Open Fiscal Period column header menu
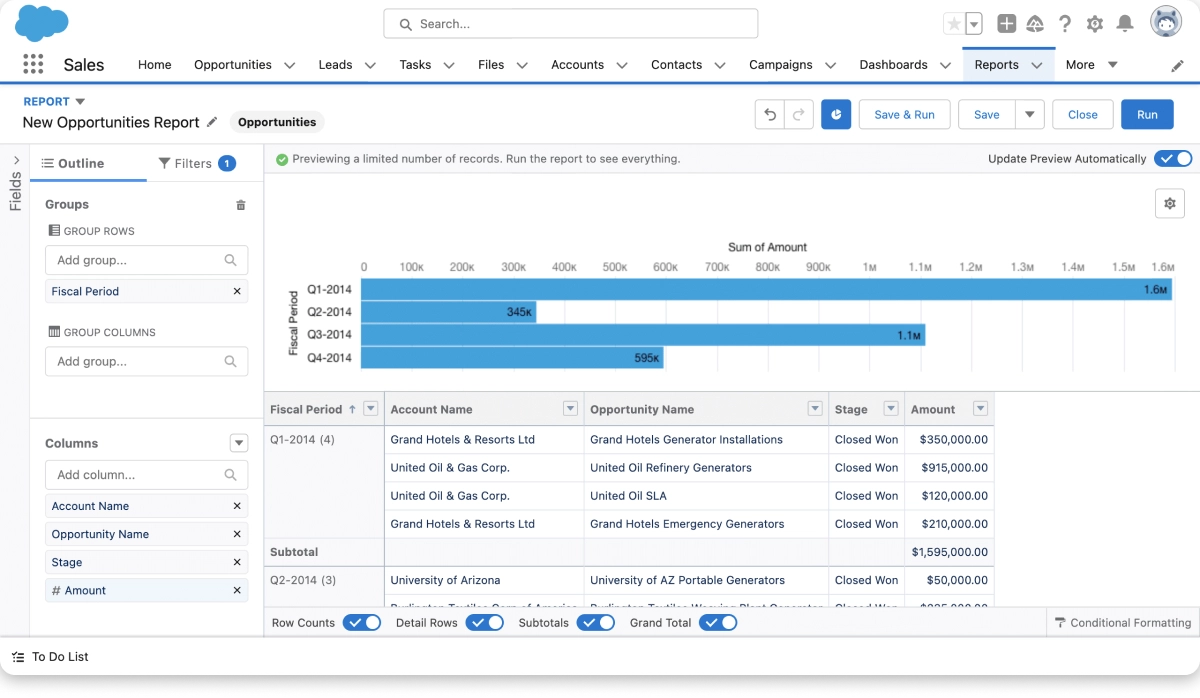Viewport: 1200px width, 698px height. tap(371, 409)
